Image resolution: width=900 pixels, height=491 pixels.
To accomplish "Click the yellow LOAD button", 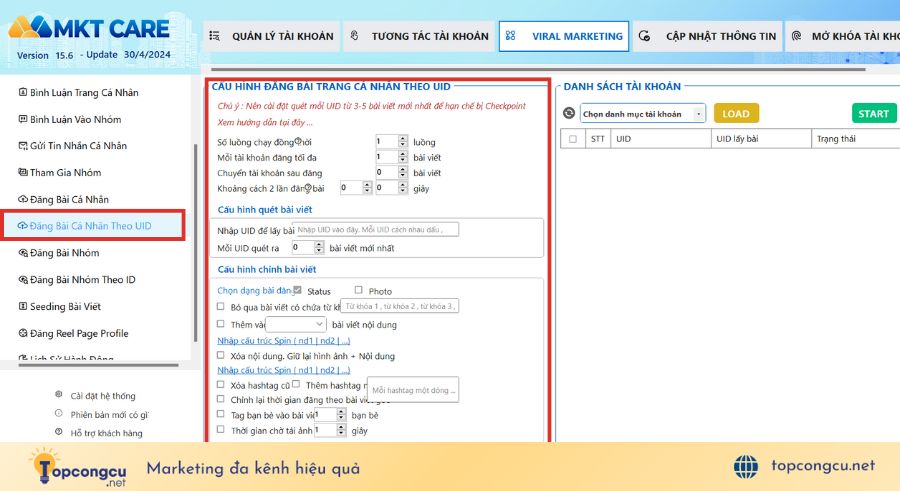I will 736,114.
